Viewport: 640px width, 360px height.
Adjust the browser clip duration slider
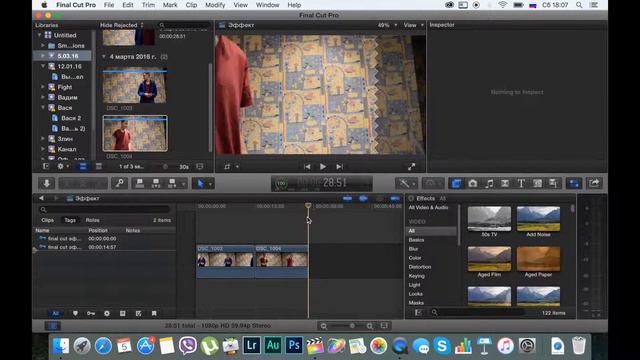point(165,167)
